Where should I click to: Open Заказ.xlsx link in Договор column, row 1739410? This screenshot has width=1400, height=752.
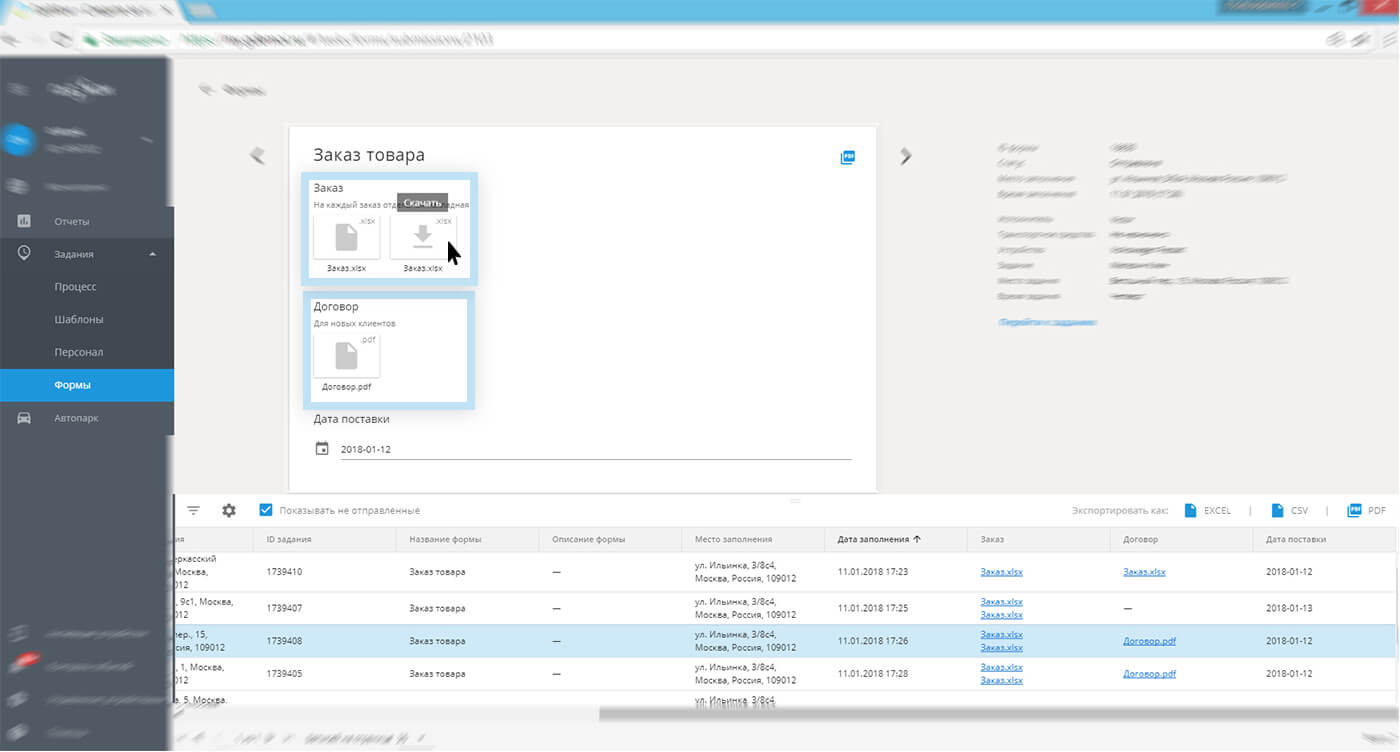[1144, 573]
